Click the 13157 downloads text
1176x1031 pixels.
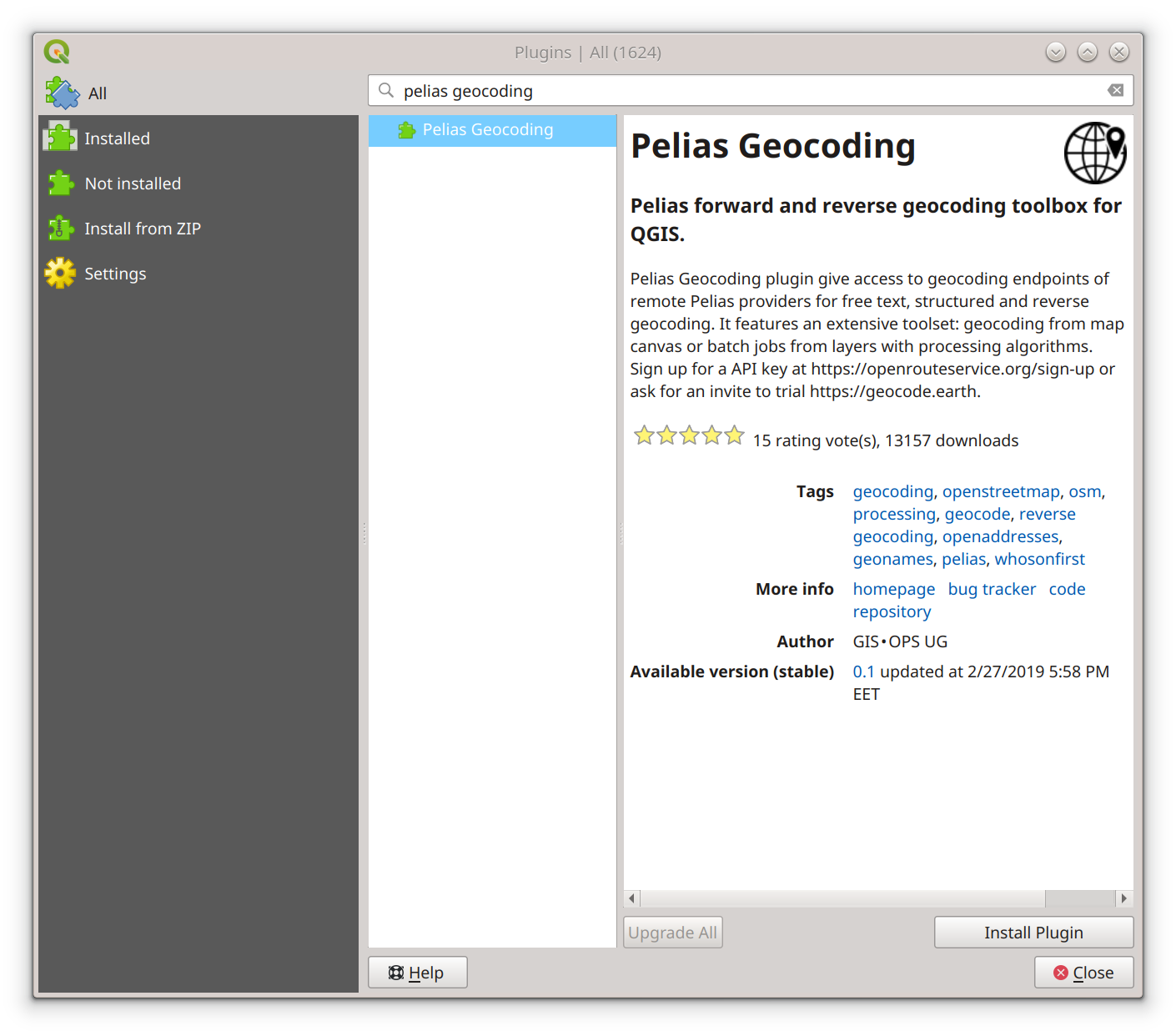point(952,440)
